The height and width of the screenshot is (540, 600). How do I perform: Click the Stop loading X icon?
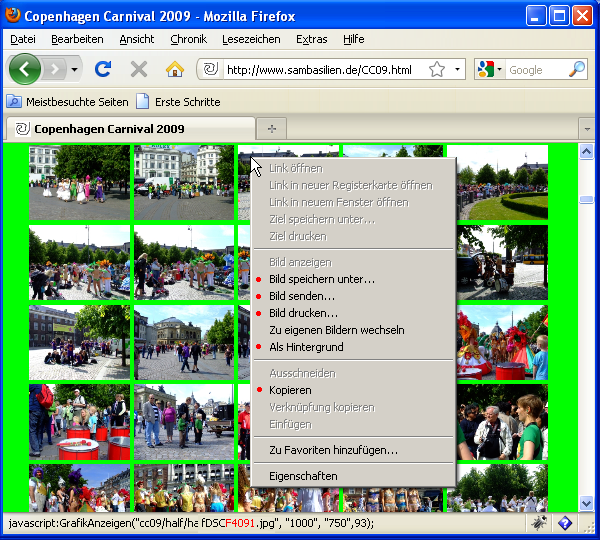[139, 69]
